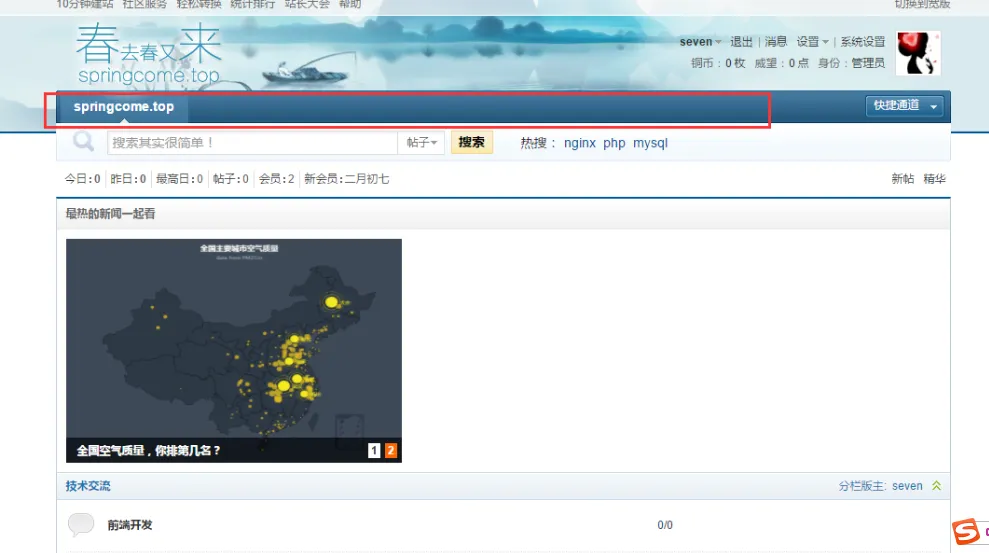The image size is (989, 553).
Task: Click the 昨日:0 statistic
Action: (x=128, y=179)
